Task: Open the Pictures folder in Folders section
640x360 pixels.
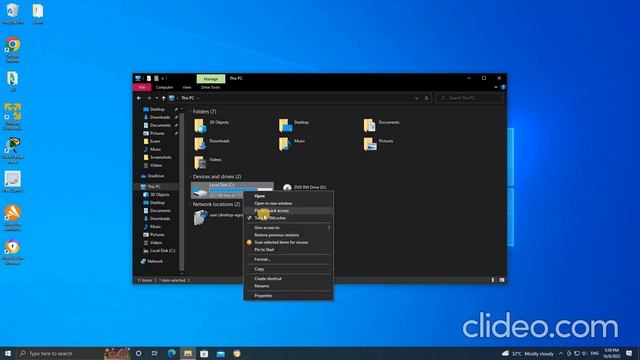Action: [378, 144]
